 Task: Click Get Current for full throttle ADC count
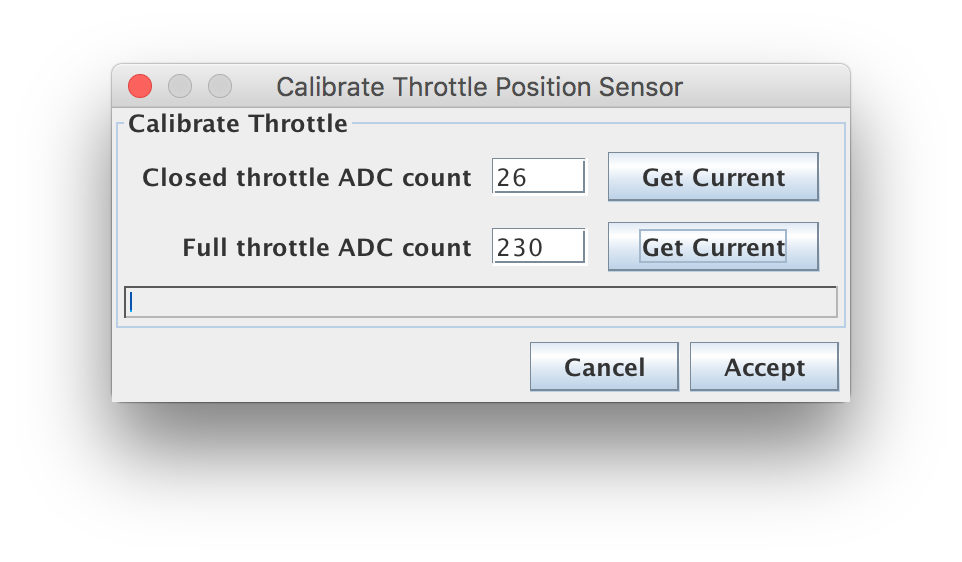pos(713,247)
